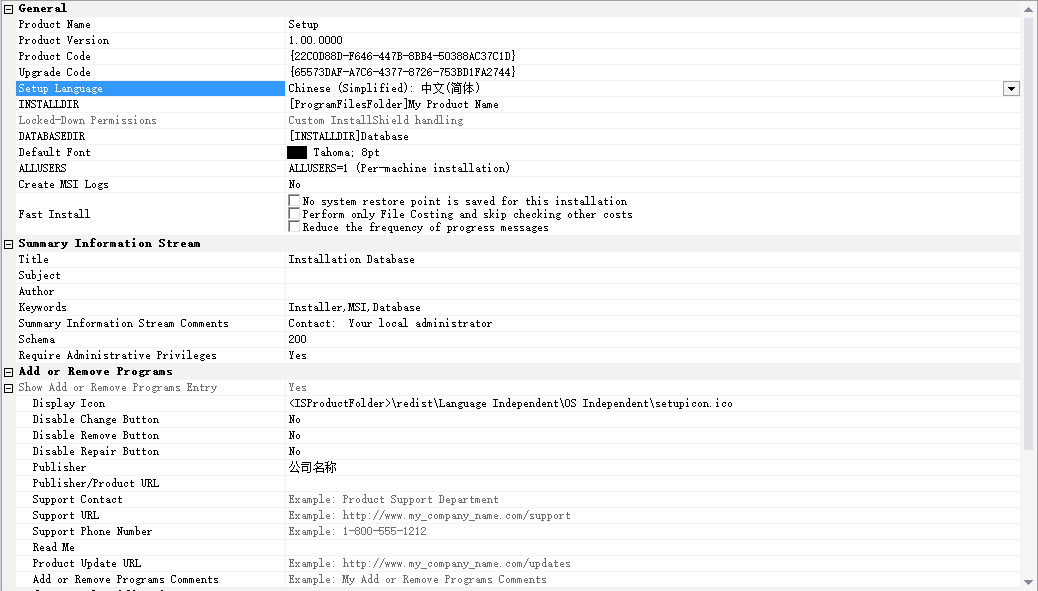Click the Default Font color swatch
The width and height of the screenshot is (1038, 591).
(295, 151)
